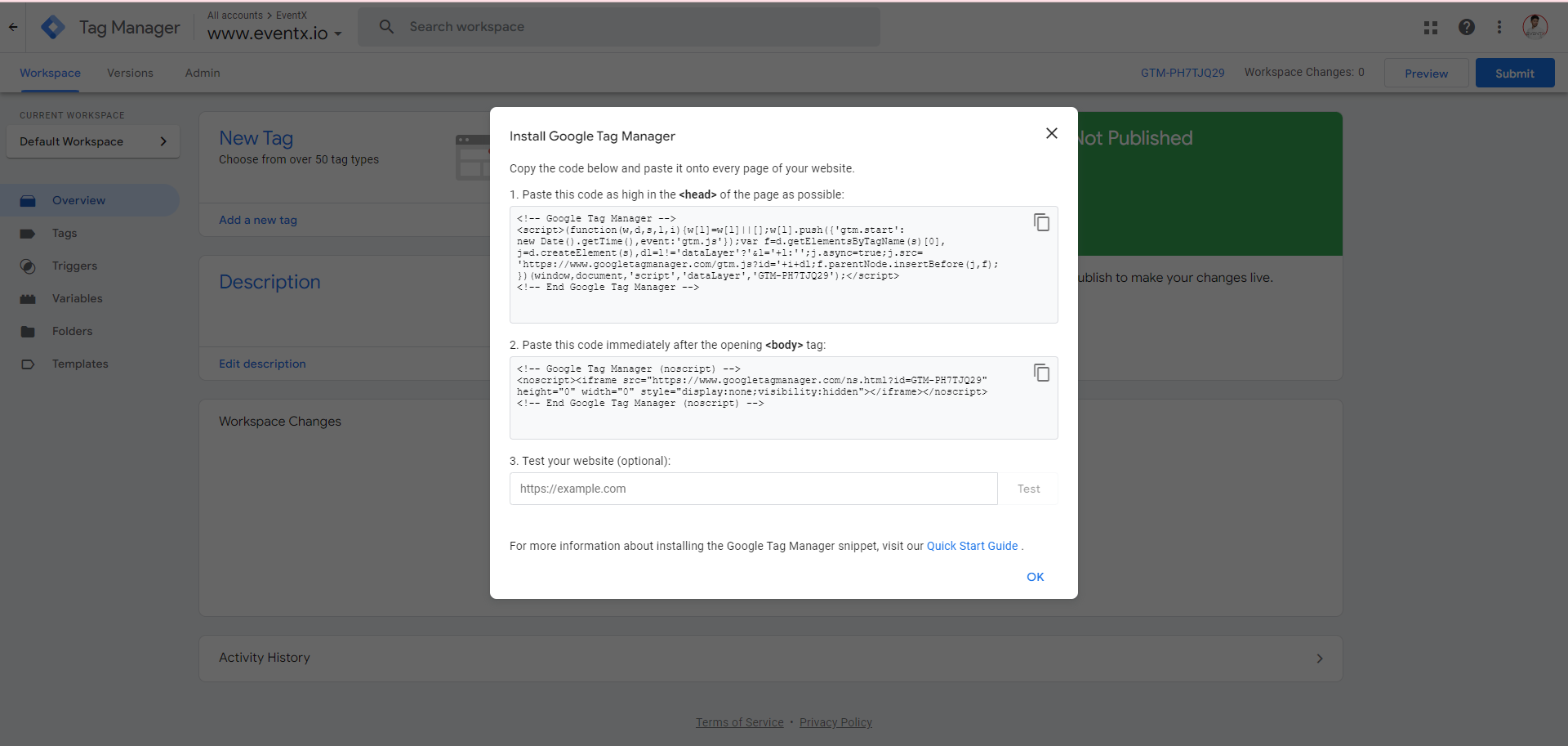
Task: Click OK in the install dialog
Action: point(1035,577)
